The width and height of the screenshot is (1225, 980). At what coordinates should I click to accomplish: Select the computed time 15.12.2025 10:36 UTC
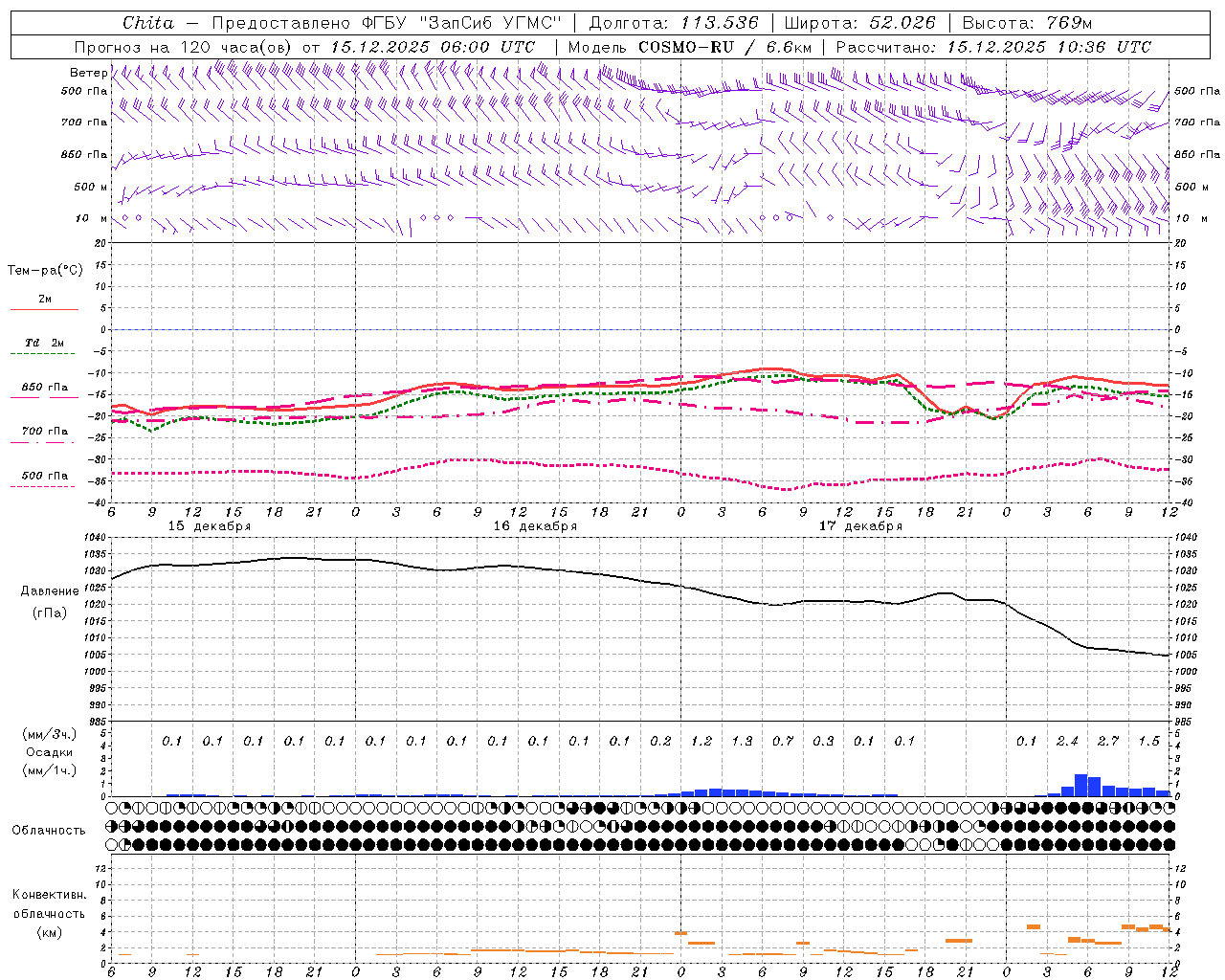tap(1049, 47)
